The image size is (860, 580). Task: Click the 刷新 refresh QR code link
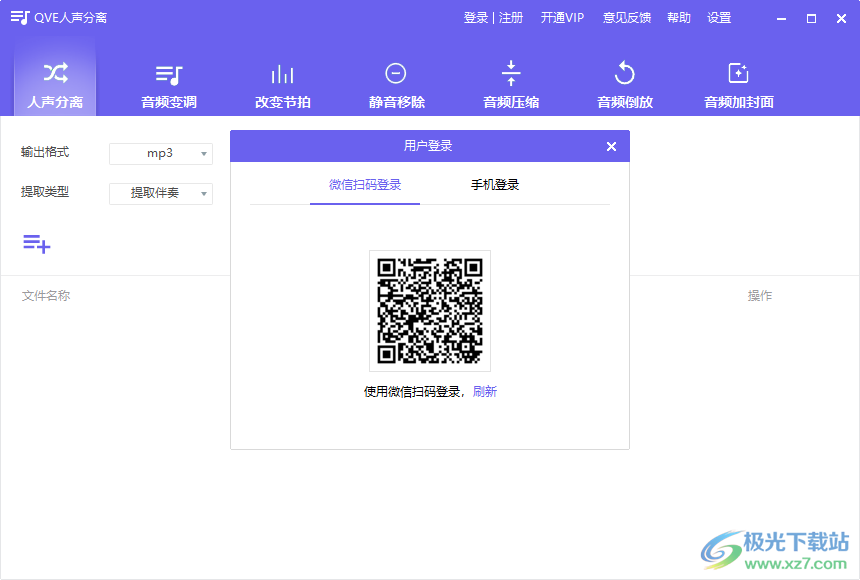tap(483, 391)
